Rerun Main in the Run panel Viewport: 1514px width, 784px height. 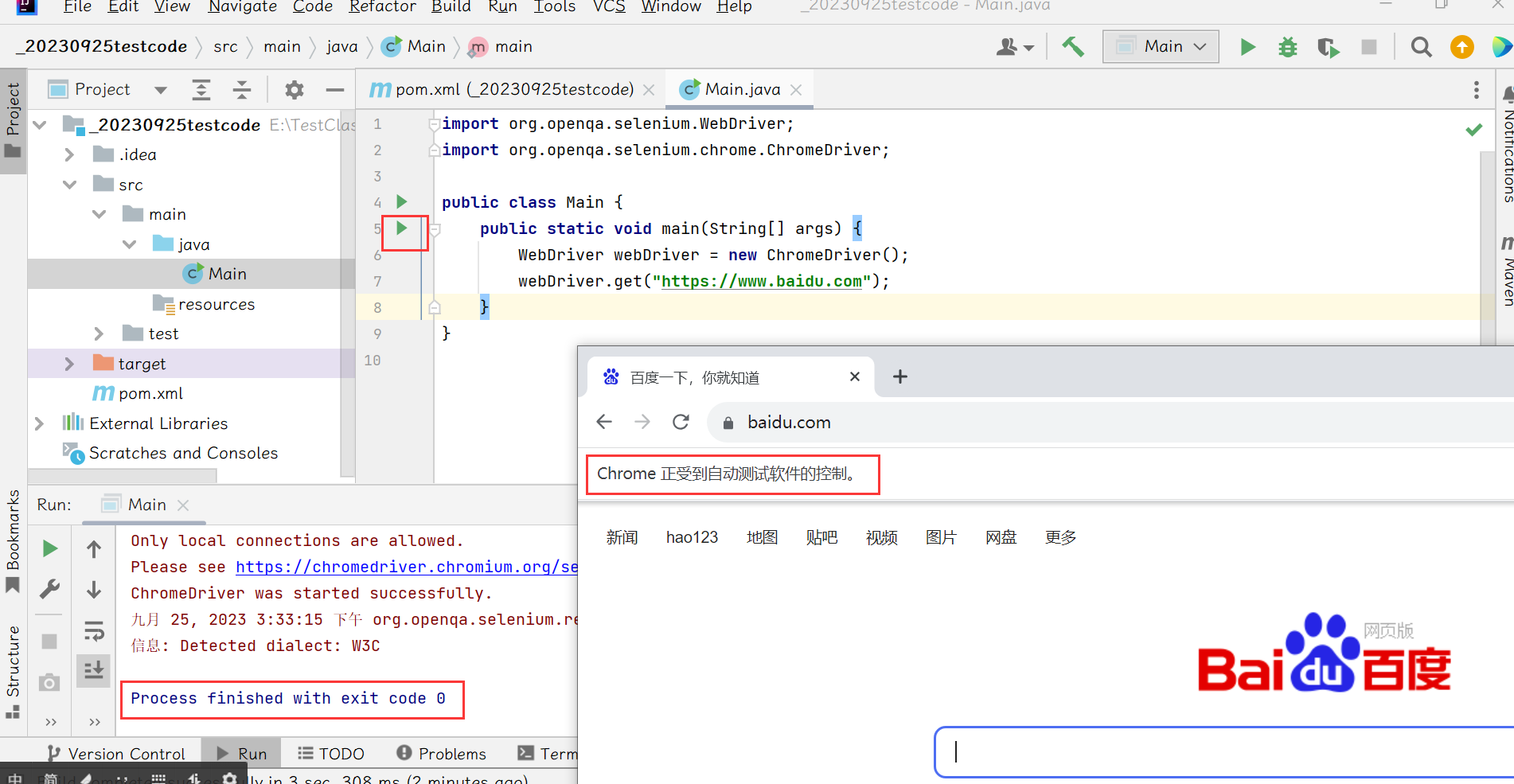pos(49,548)
